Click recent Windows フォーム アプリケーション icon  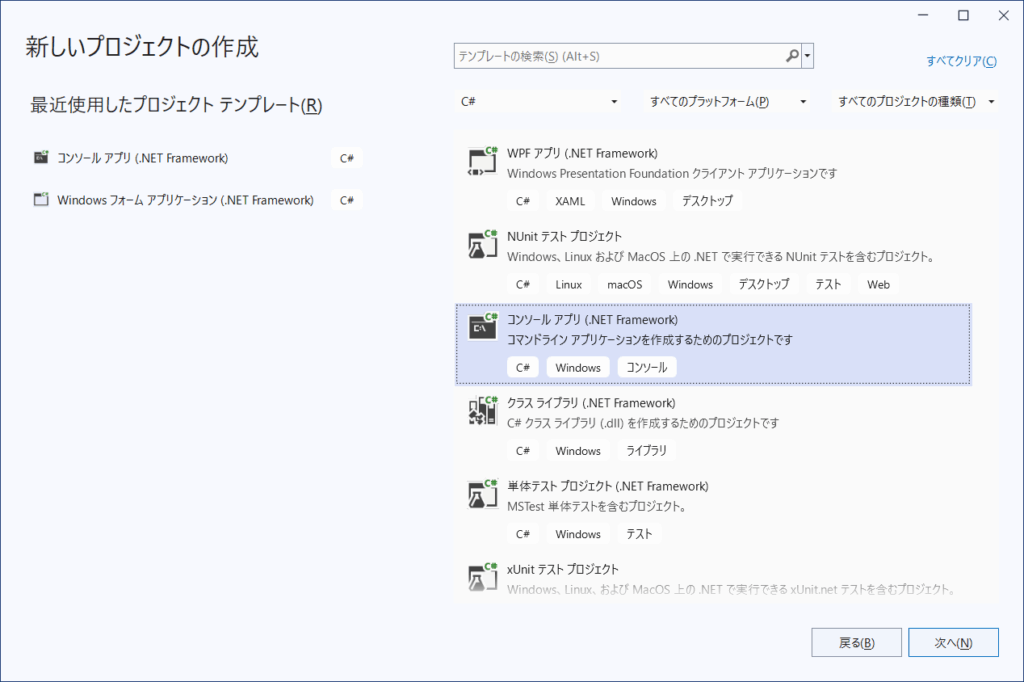coord(41,199)
